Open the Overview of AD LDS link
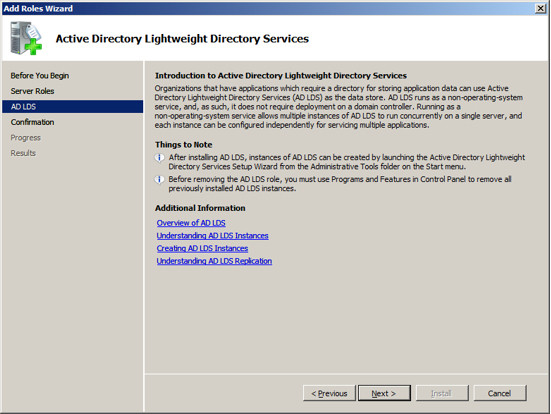 click(191, 223)
